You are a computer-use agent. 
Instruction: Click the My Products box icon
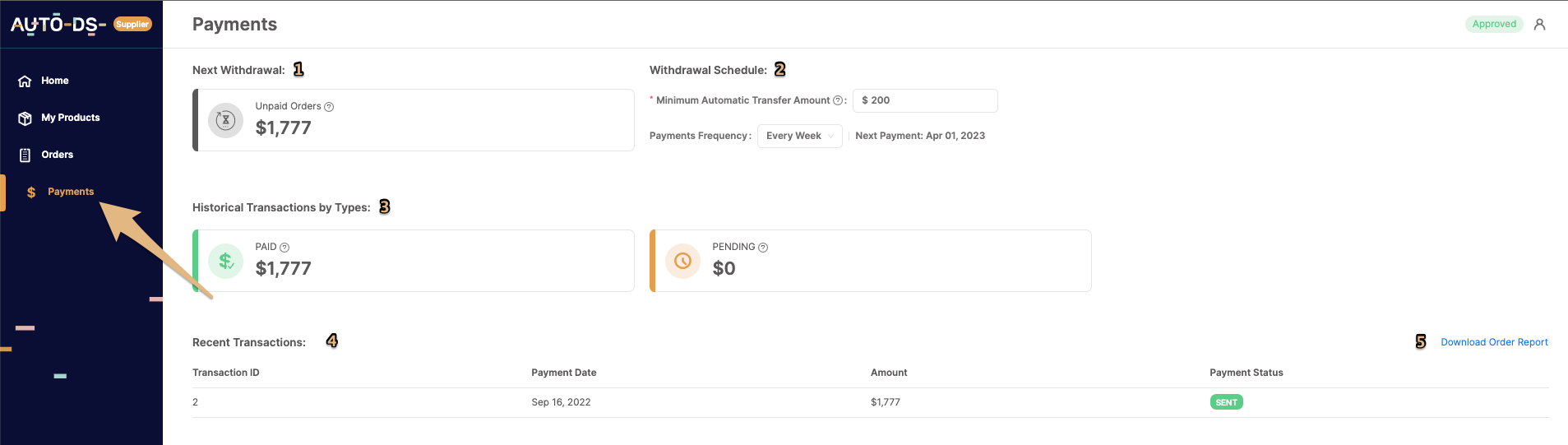(x=25, y=118)
